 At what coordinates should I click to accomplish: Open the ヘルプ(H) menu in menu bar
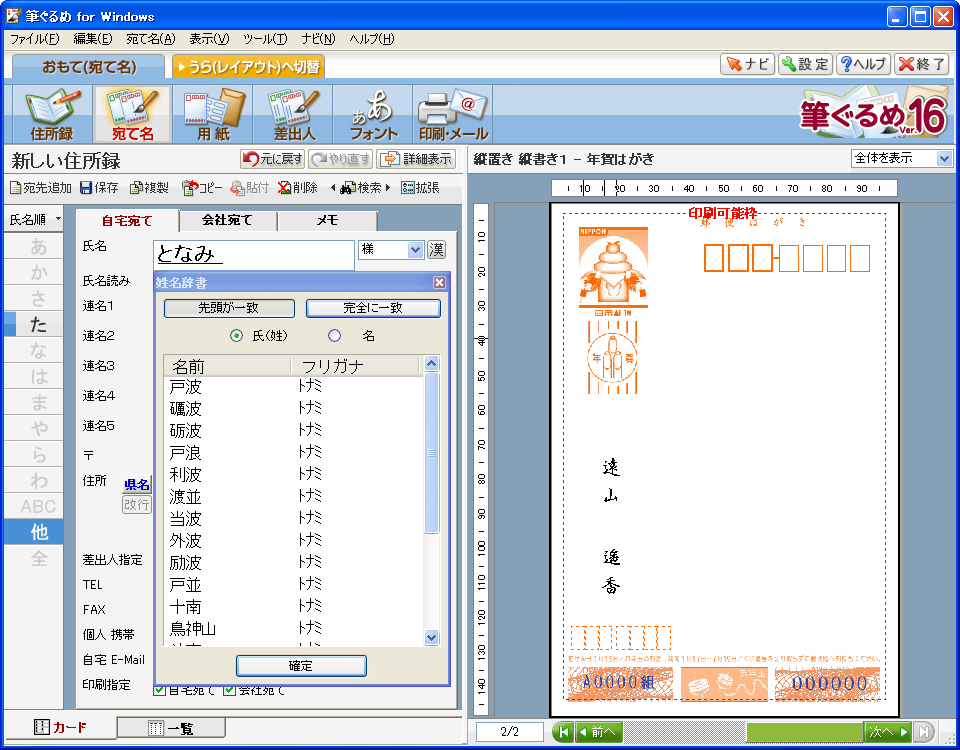point(372,39)
